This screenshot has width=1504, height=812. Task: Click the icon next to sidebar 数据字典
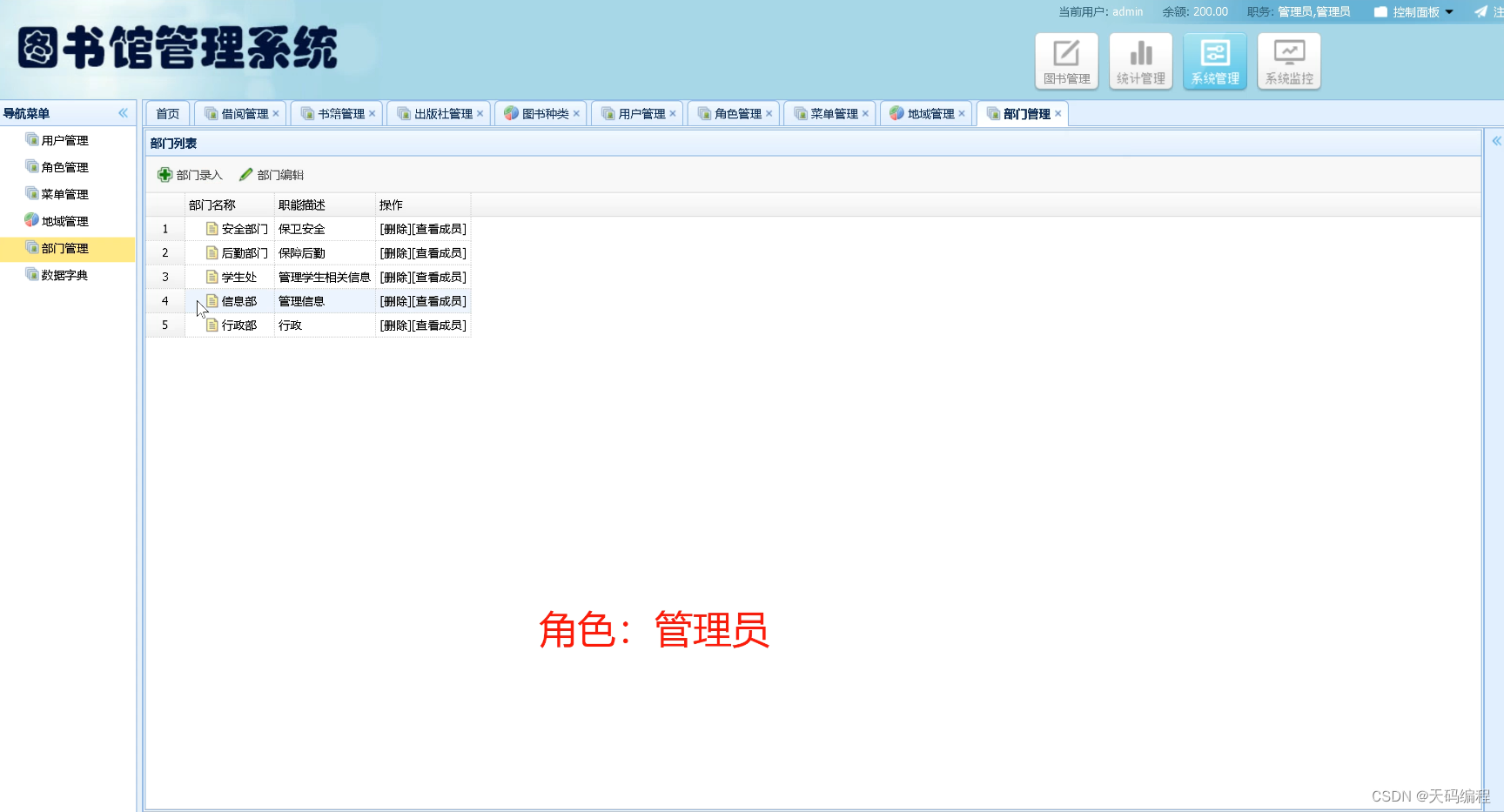coord(32,274)
